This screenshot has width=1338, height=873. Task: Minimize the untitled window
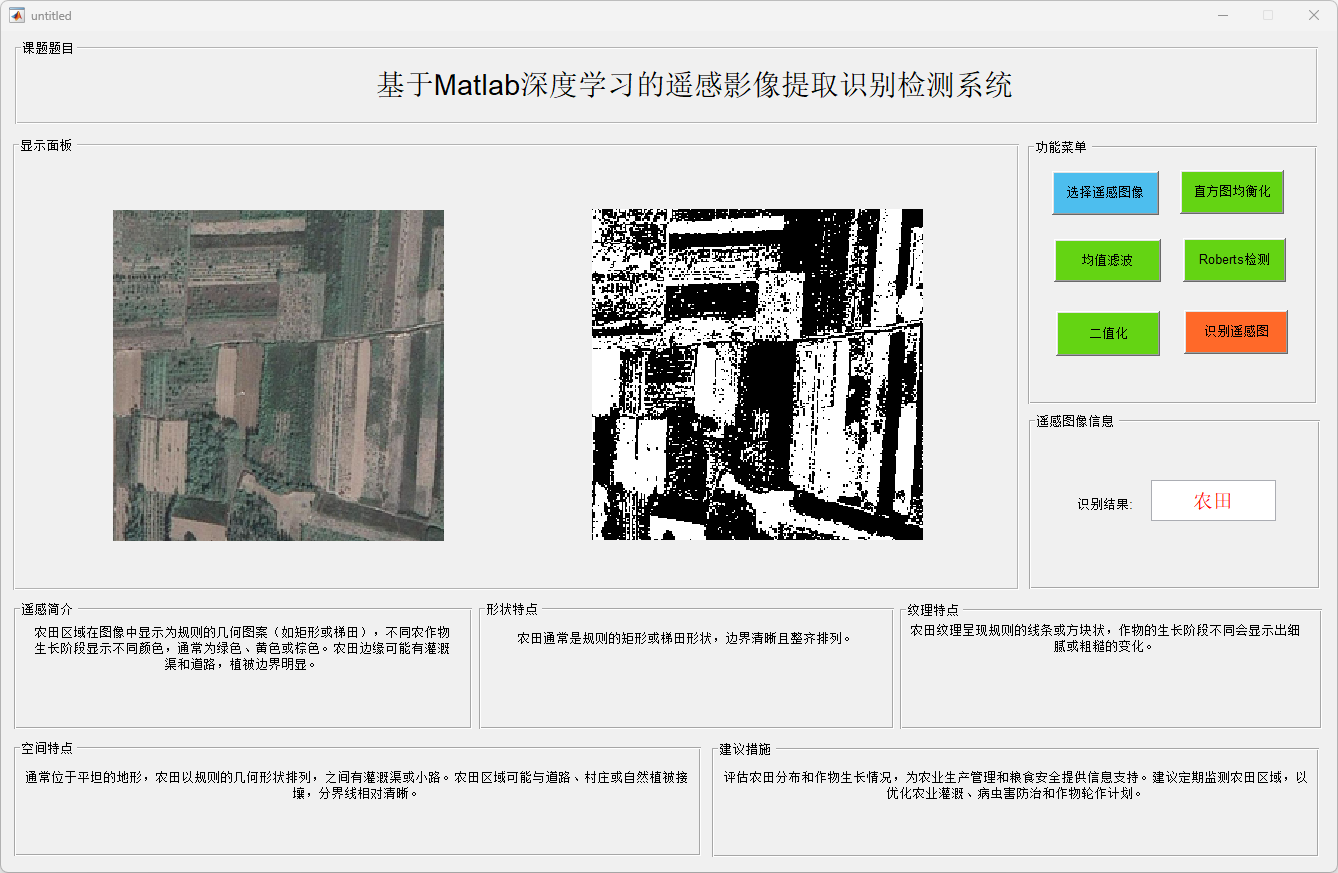point(1223,15)
